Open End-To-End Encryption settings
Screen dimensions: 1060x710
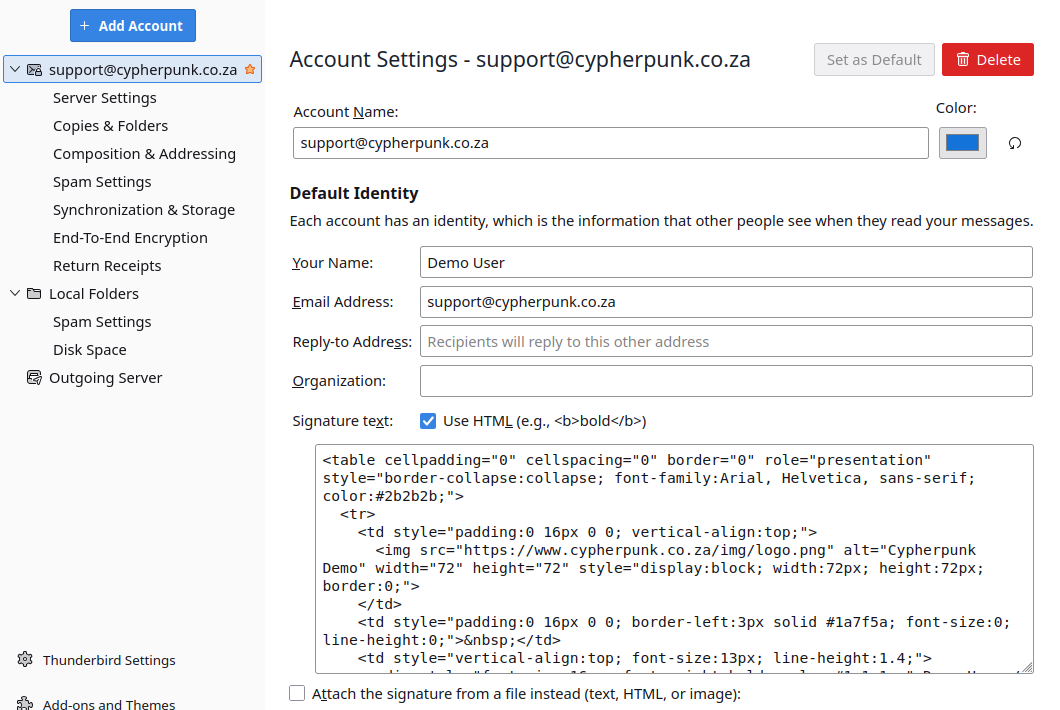point(130,238)
